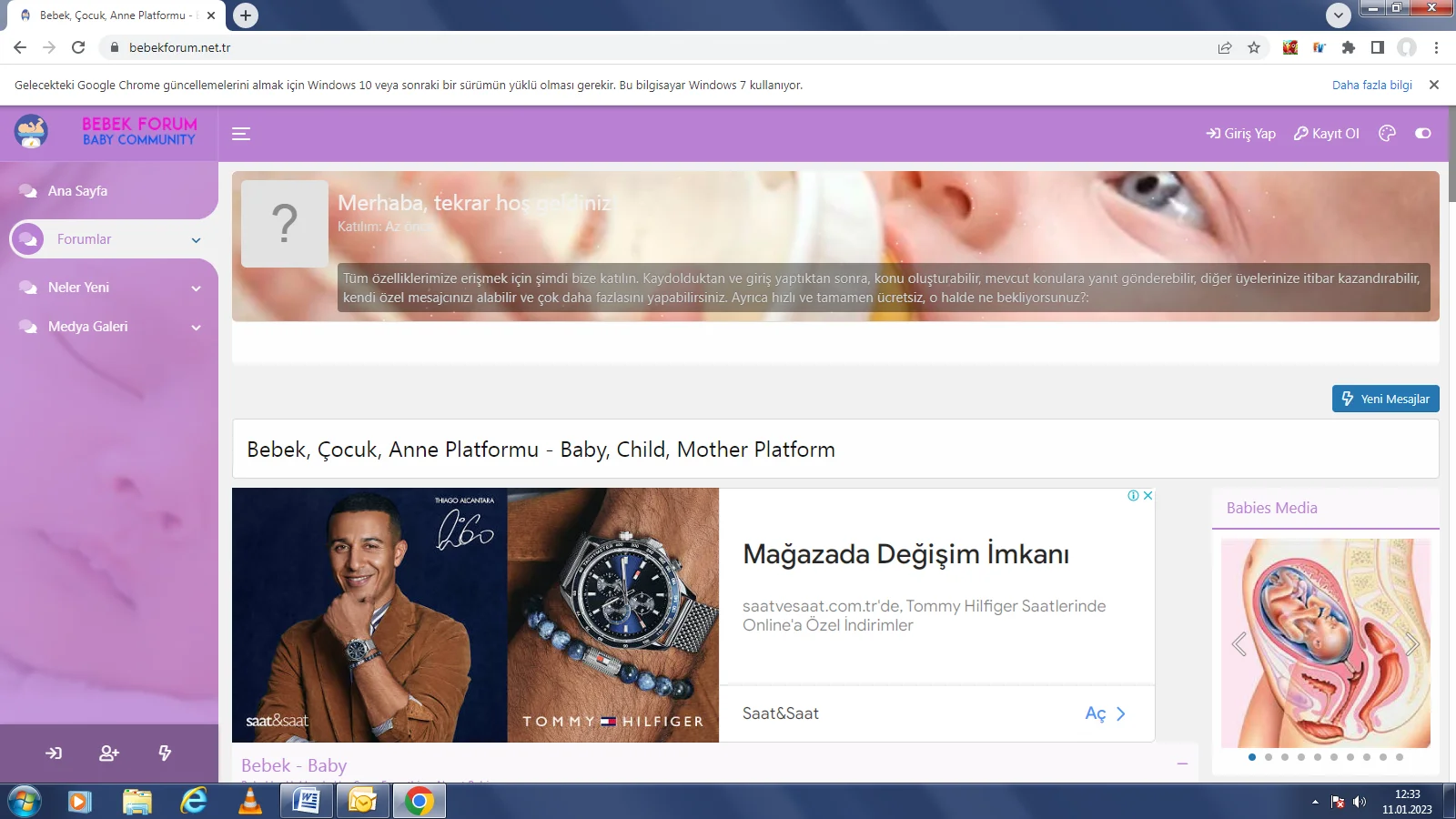Select the fifth carousel dot in Babies Media
The image size is (1456, 819).
tap(1318, 757)
